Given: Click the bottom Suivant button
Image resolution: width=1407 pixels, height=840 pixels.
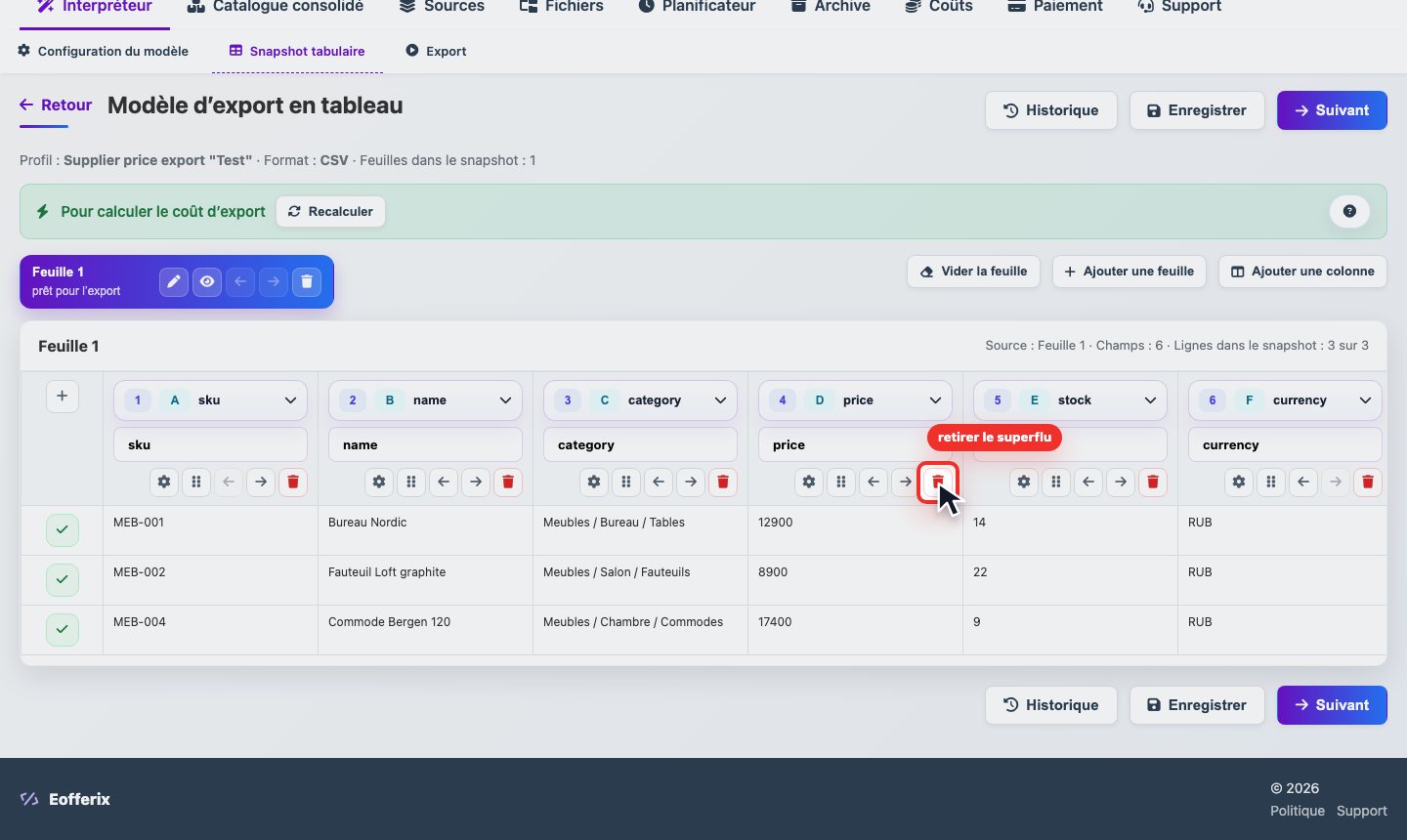Looking at the screenshot, I should [1332, 705].
